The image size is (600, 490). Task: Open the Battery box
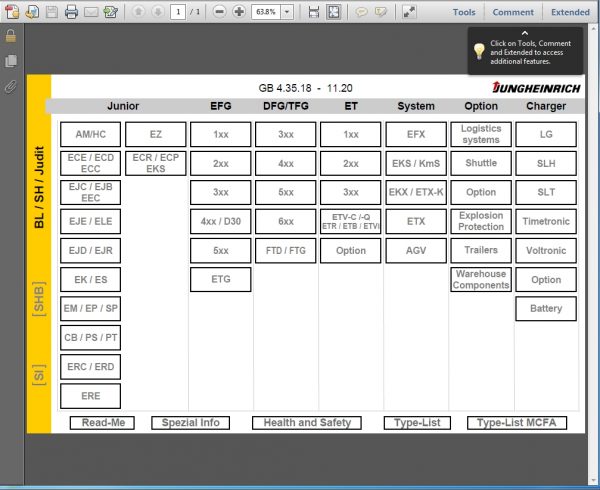546,309
